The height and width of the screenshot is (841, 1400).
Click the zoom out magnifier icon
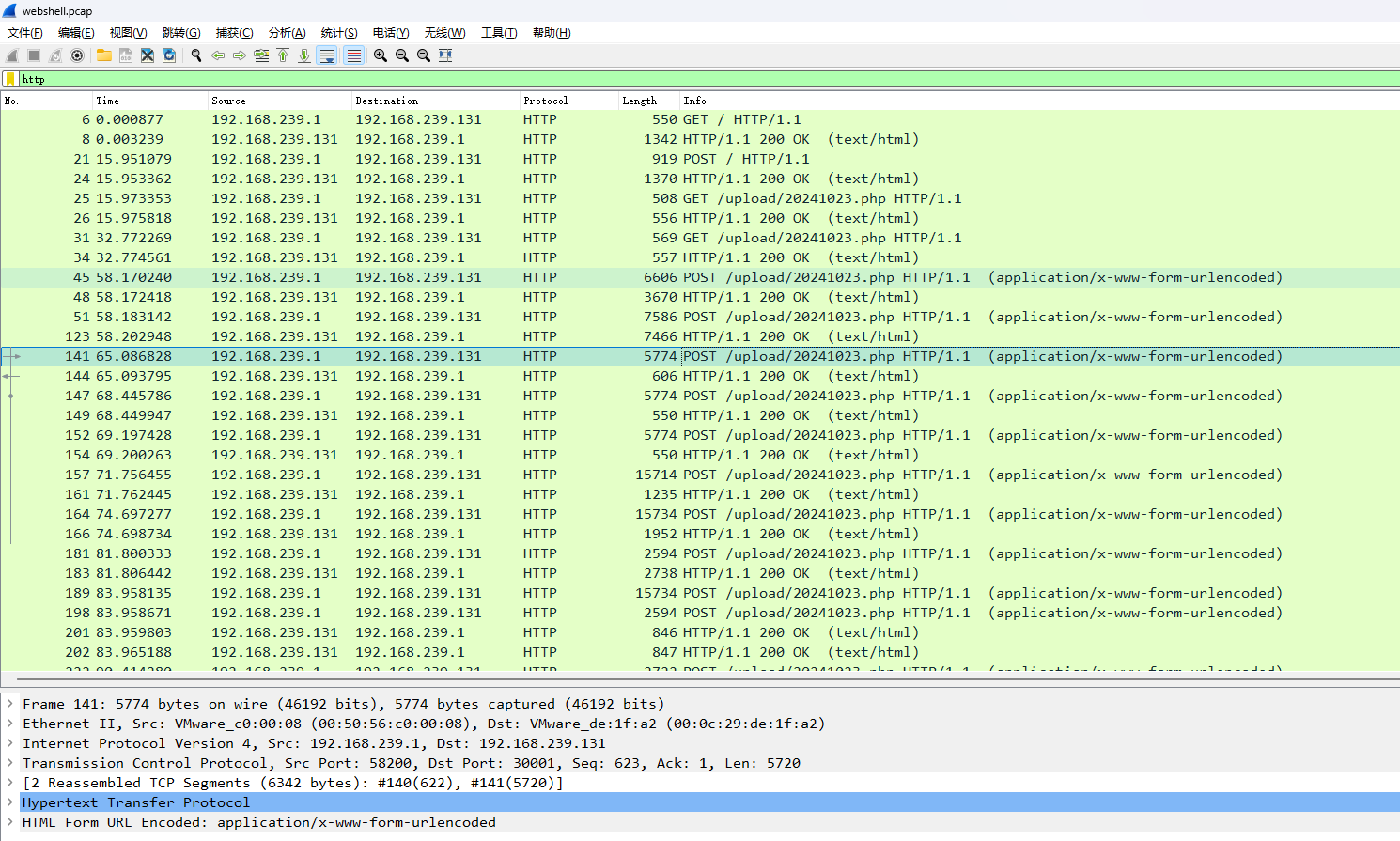[402, 55]
